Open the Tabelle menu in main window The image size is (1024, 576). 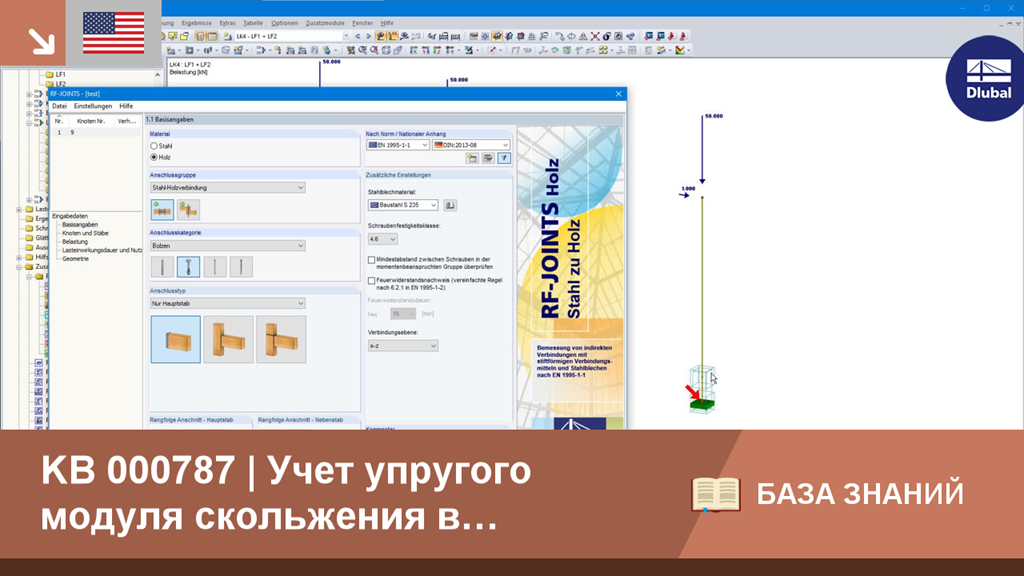(253, 23)
